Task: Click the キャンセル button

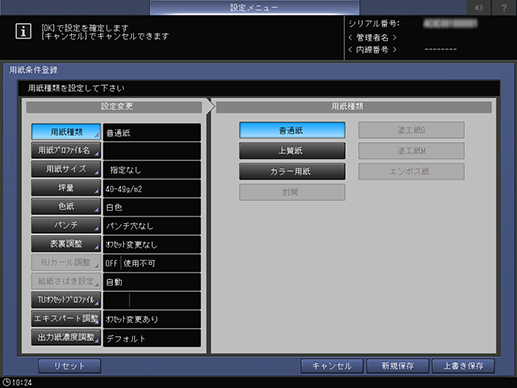Action: point(332,366)
